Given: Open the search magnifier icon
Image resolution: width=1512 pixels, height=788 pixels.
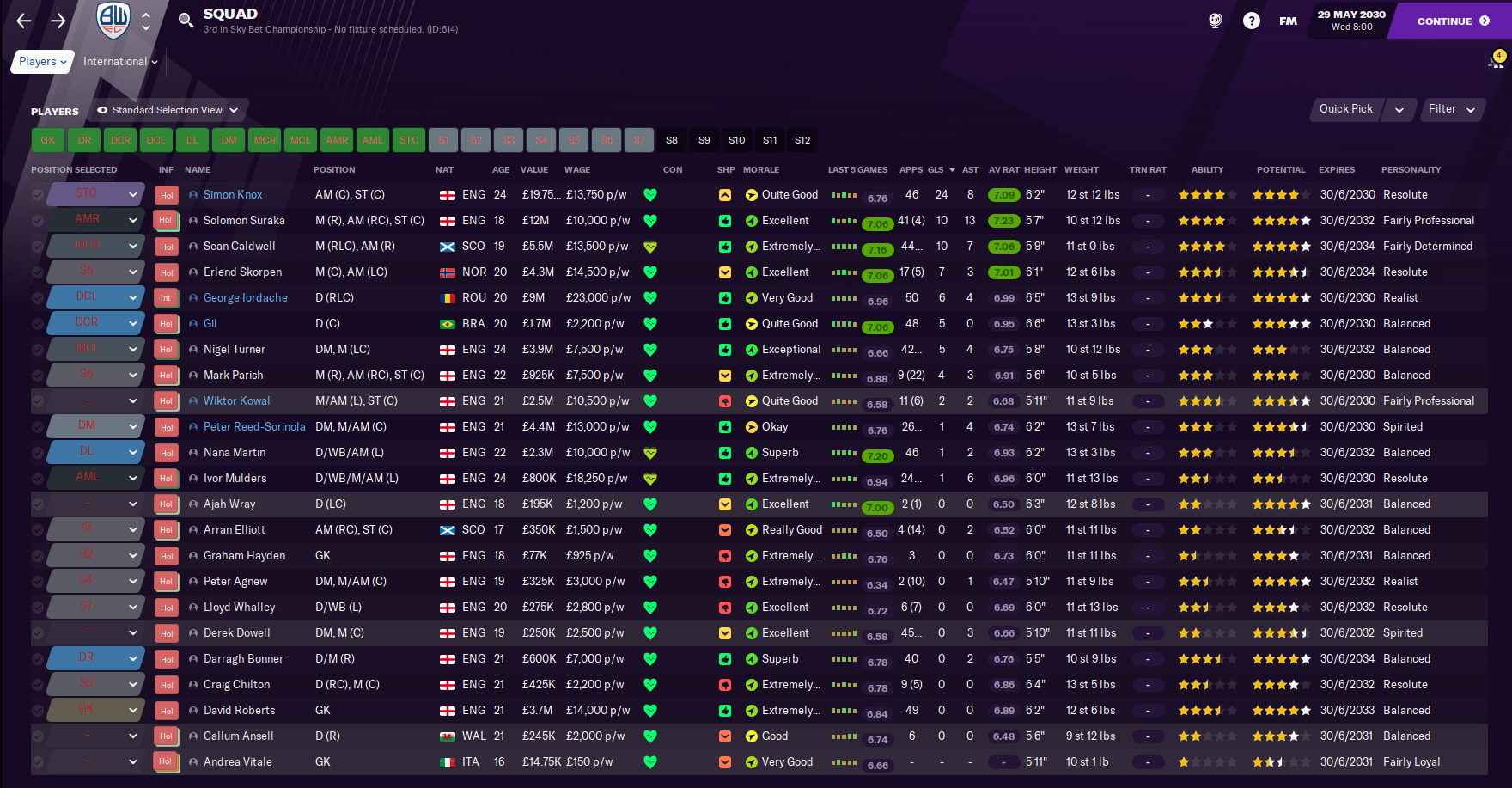Looking at the screenshot, I should point(186,20).
